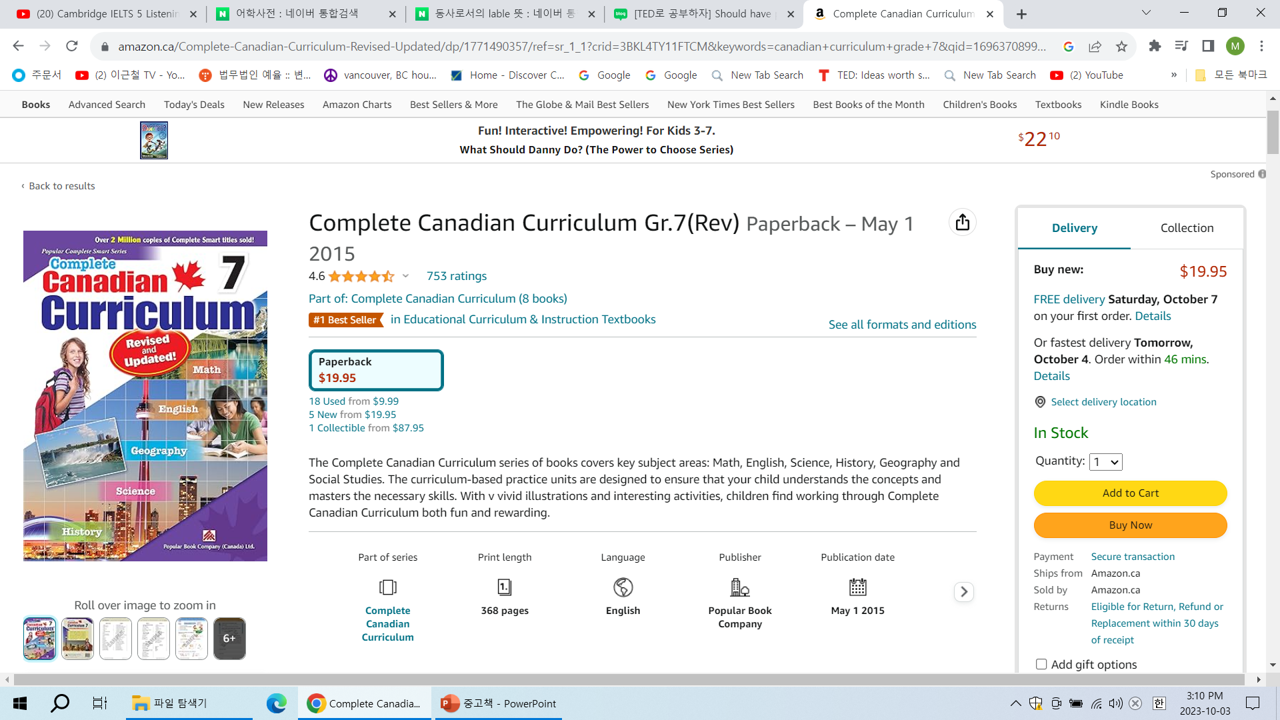This screenshot has width=1280, height=720.
Task: Reload the Amazon page
Action: (x=72, y=46)
